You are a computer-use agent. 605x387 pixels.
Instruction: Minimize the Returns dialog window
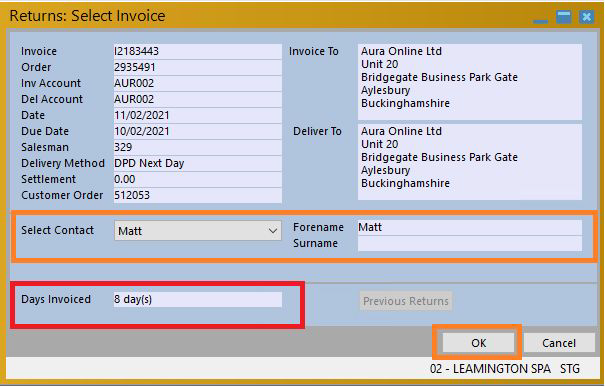(x=540, y=17)
